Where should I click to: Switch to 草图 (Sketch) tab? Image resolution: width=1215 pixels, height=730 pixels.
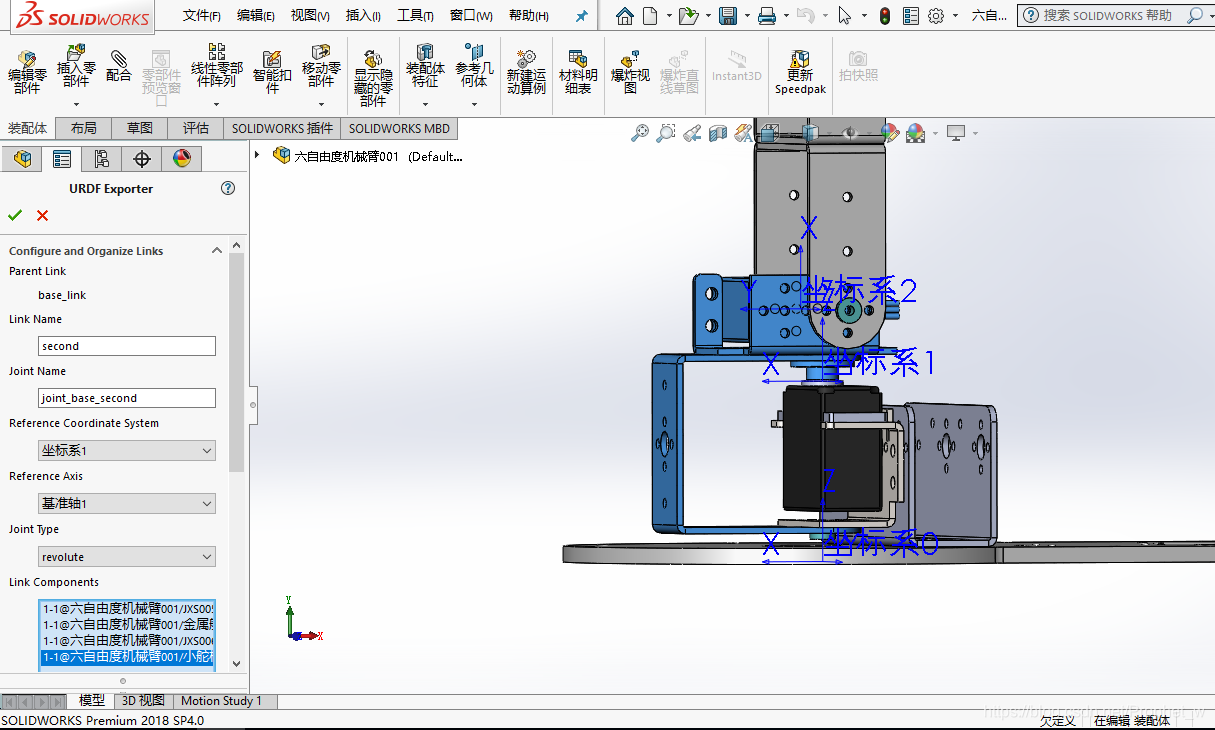[x=140, y=128]
